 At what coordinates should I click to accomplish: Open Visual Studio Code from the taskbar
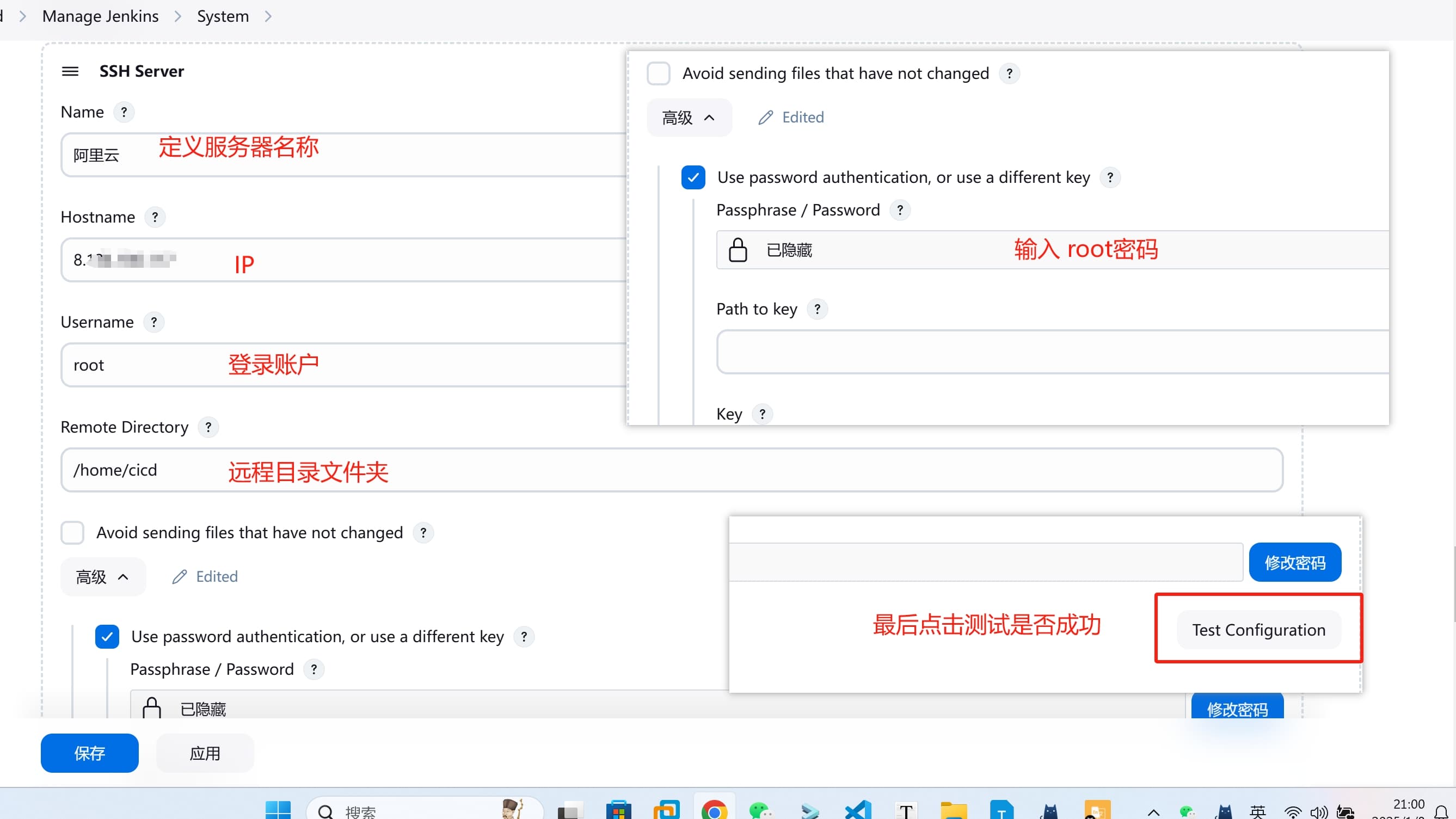pos(858,810)
